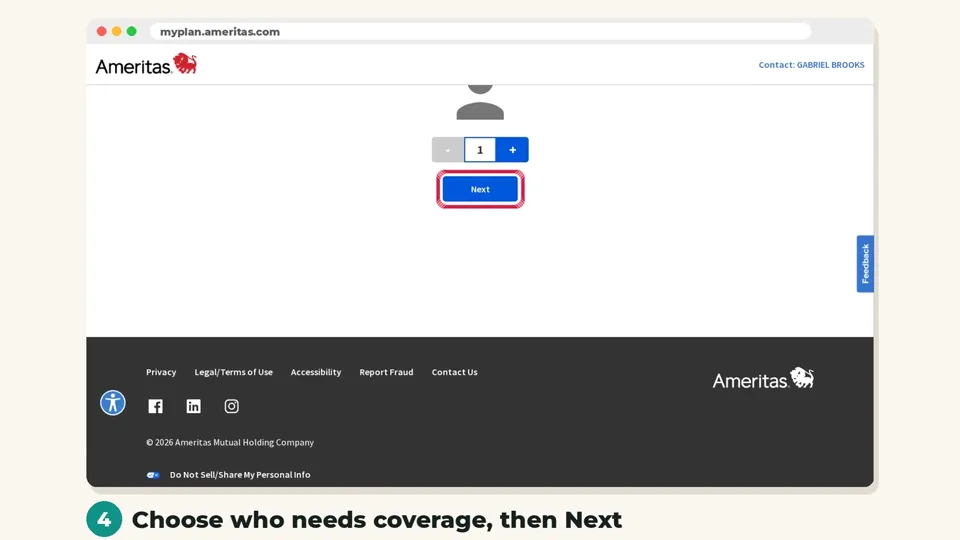
Task: Click the quantity field showing 1
Action: click(x=480, y=150)
